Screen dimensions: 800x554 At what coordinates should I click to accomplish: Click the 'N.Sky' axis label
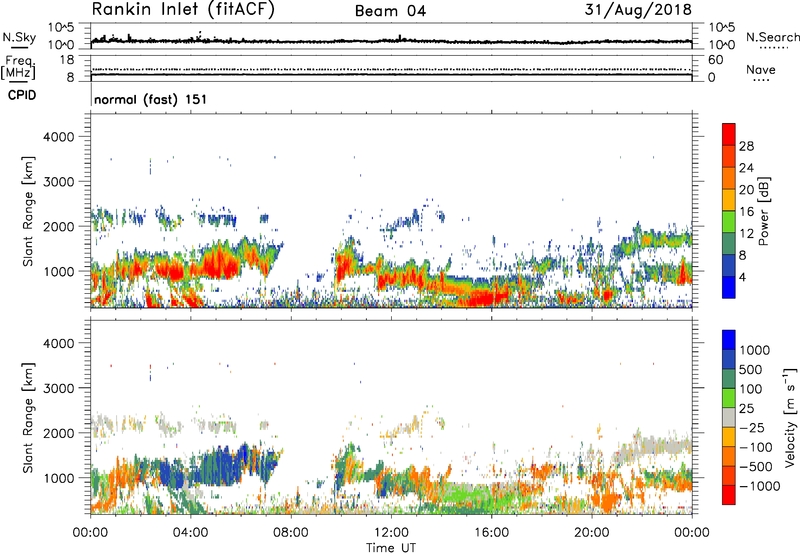pos(19,38)
